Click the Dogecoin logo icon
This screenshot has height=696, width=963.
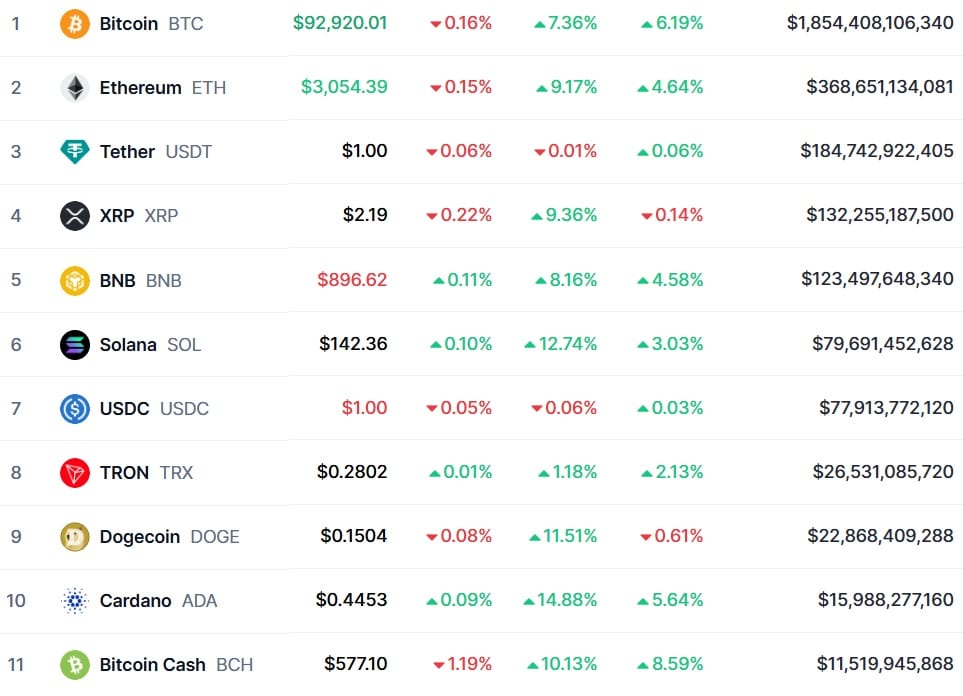(75, 537)
